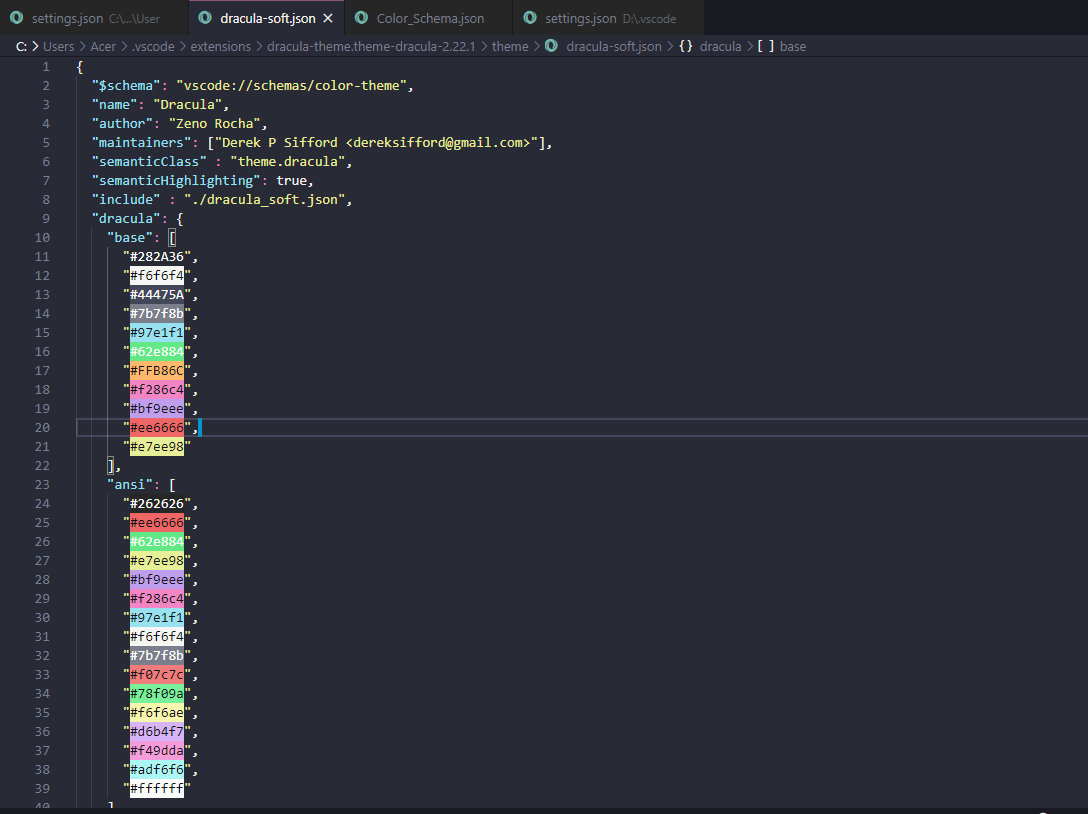Click line number 20 in gutter

(42, 427)
